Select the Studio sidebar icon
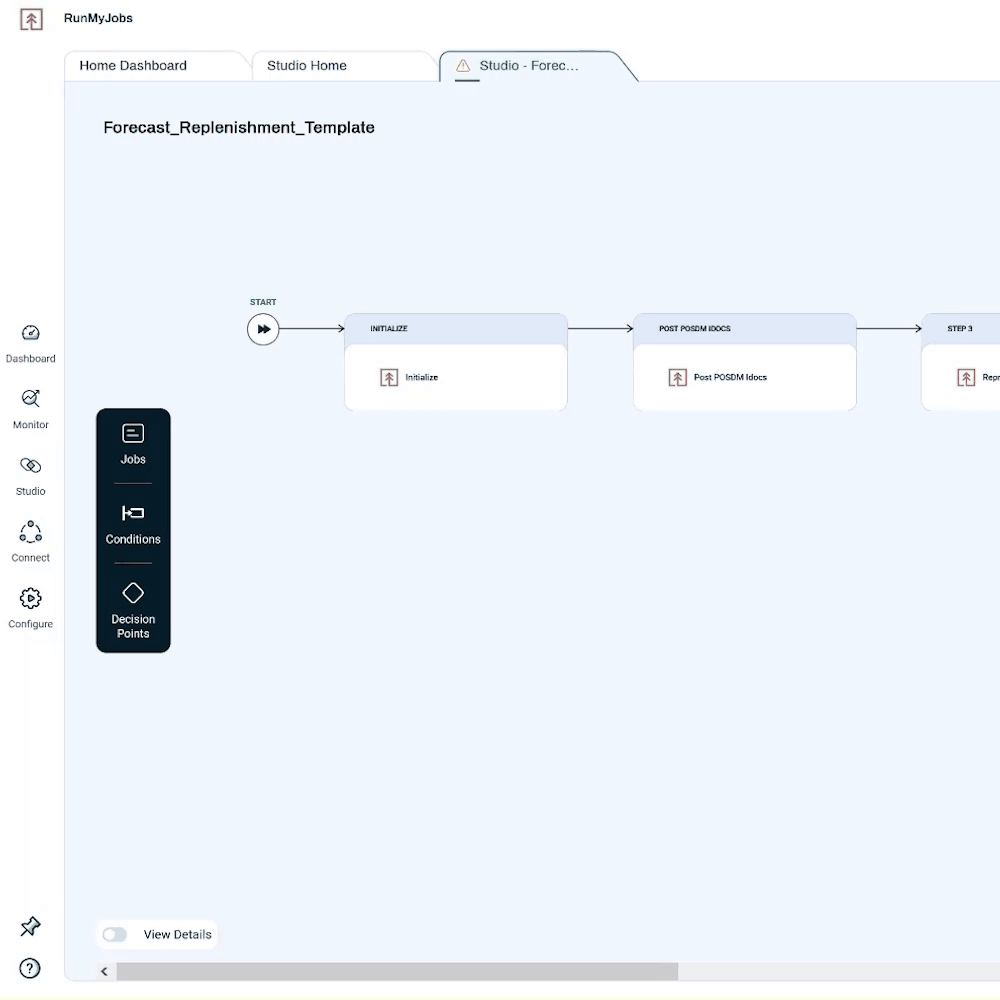Viewport: 1000px width, 1000px height. [x=30, y=466]
